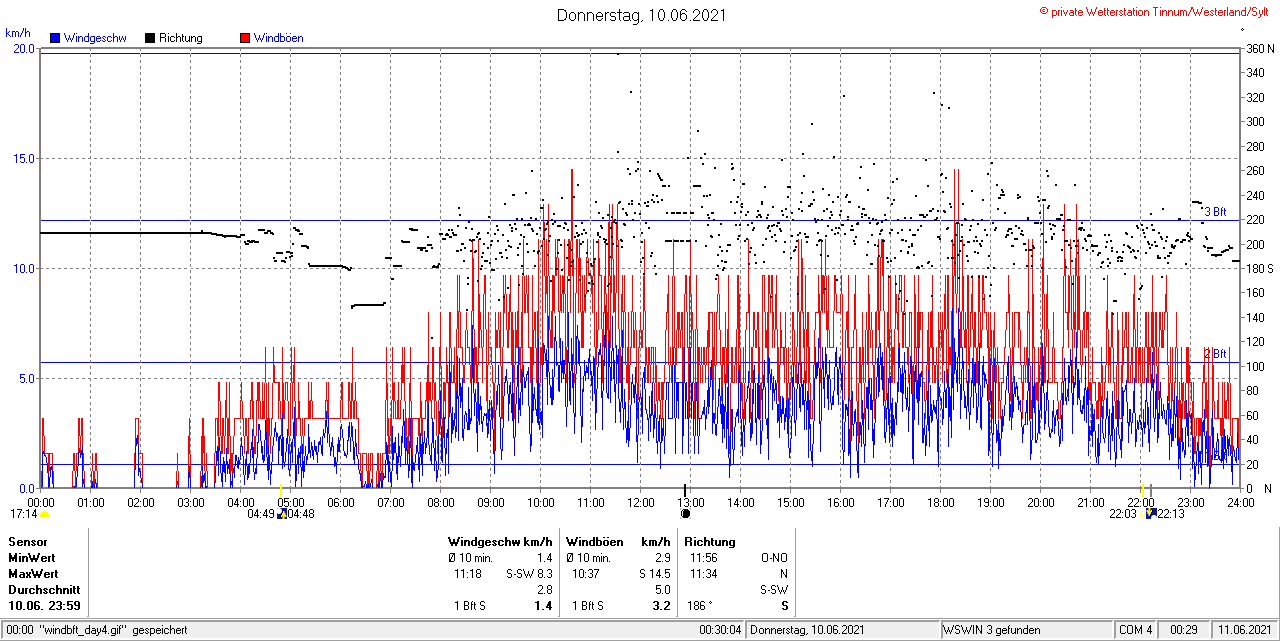
Task: Click the Richtung column header in table
Action: (x=710, y=542)
